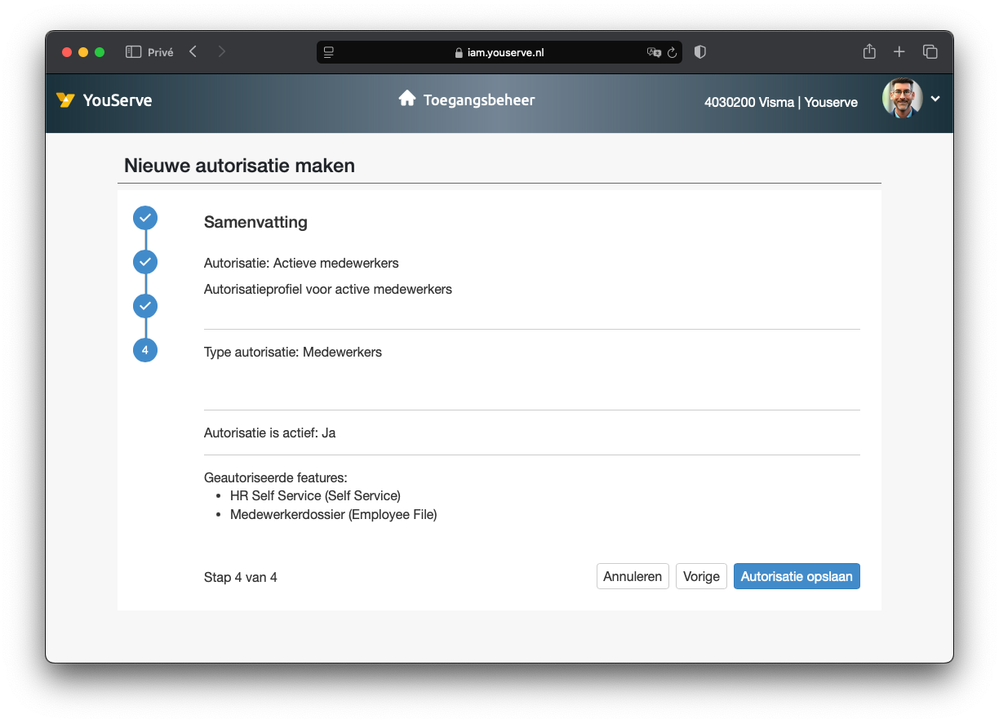
Task: Open a new browser tab
Action: (x=899, y=52)
